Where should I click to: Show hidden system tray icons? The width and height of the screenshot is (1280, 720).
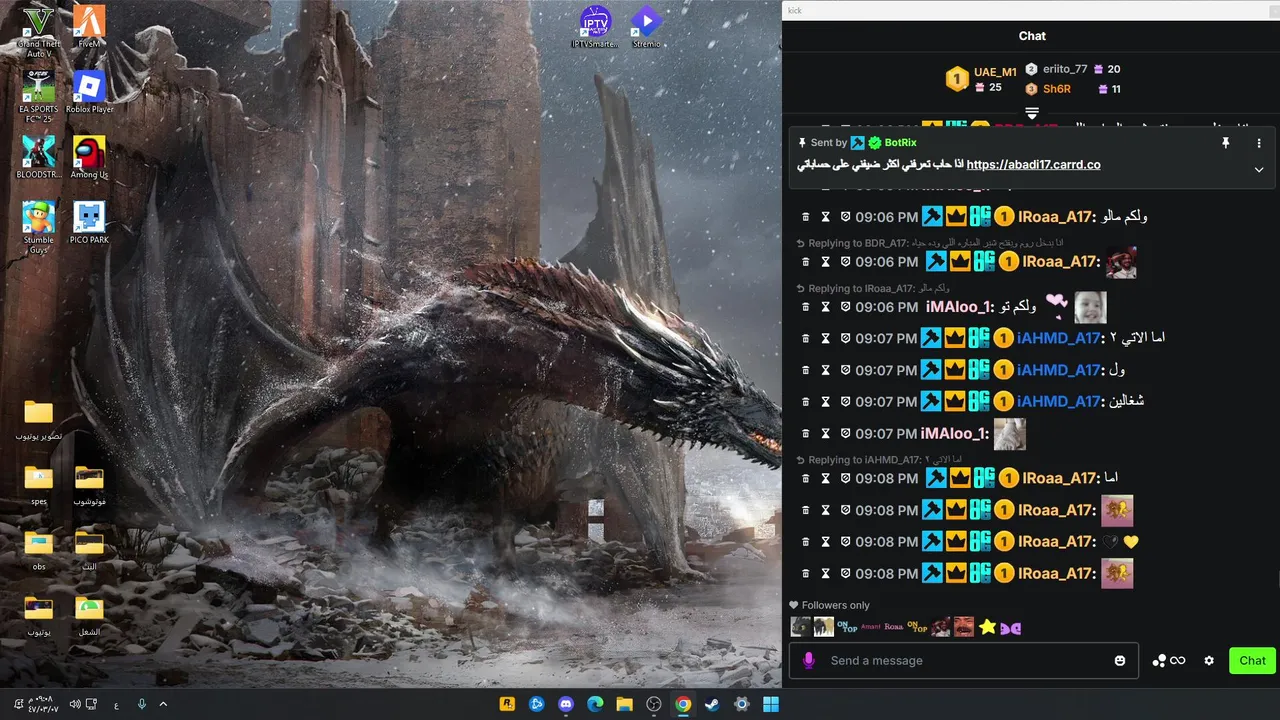163,704
